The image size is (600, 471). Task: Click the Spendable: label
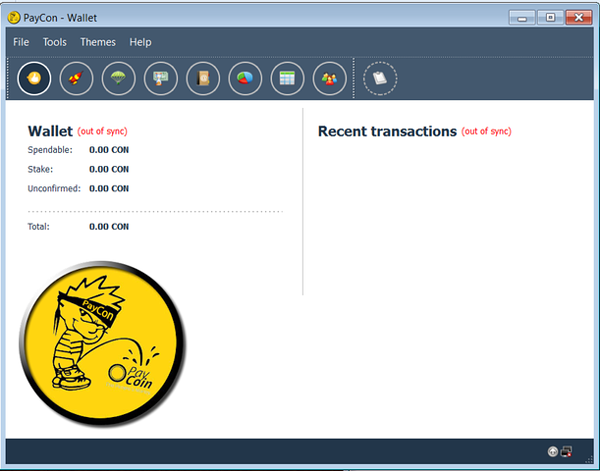(50, 150)
